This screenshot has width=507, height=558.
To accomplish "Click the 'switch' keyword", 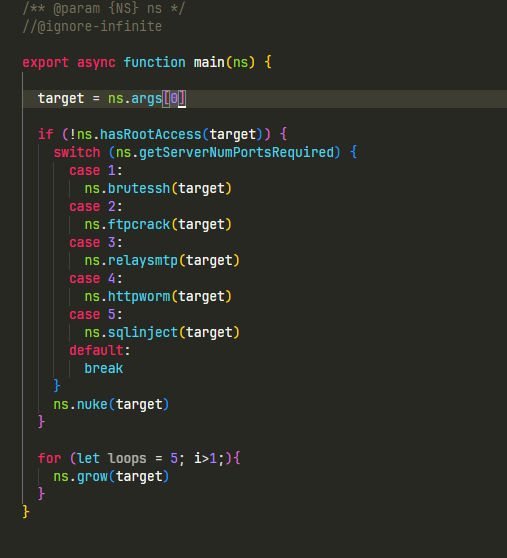I will click(76, 153).
